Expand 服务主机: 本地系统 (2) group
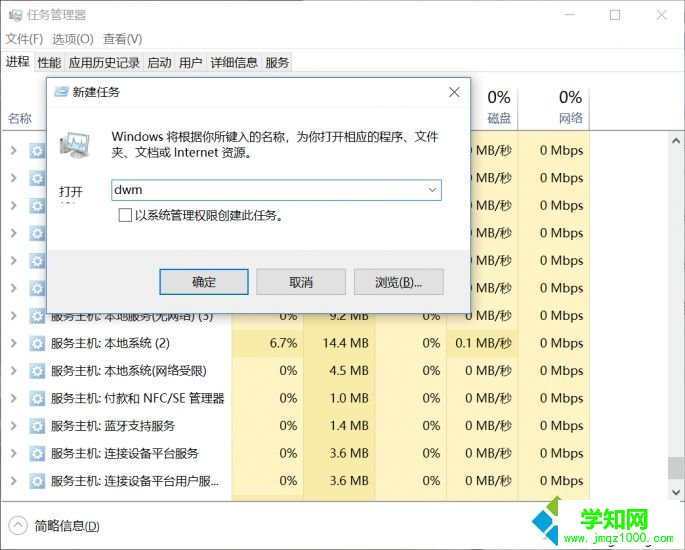685x550 pixels. click(x=14, y=343)
